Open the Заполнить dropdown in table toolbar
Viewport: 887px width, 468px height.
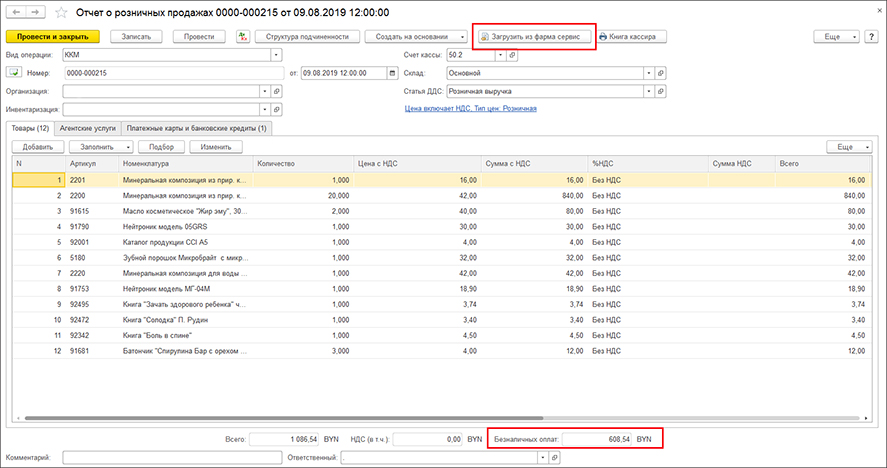[101, 147]
